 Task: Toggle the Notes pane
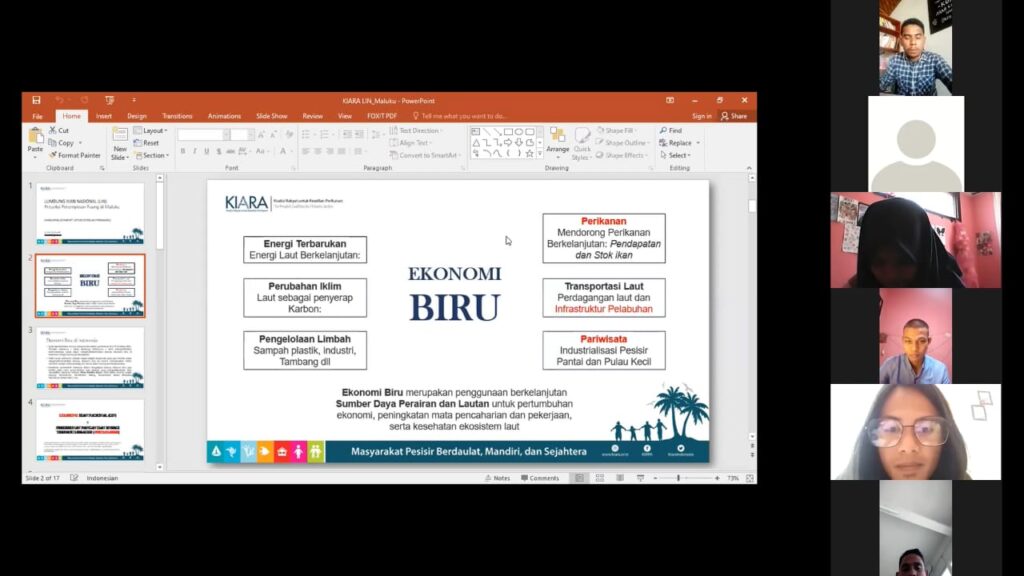pyautogui.click(x=497, y=478)
